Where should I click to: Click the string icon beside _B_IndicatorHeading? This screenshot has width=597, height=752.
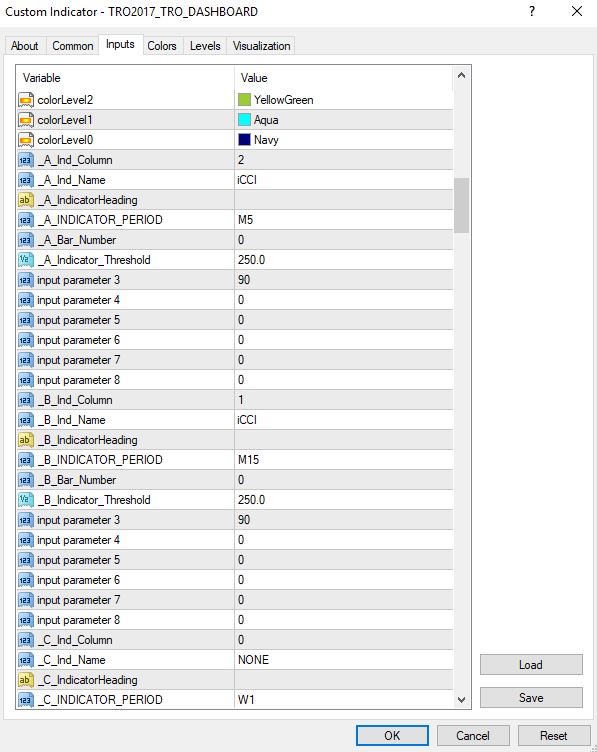[x=26, y=440]
